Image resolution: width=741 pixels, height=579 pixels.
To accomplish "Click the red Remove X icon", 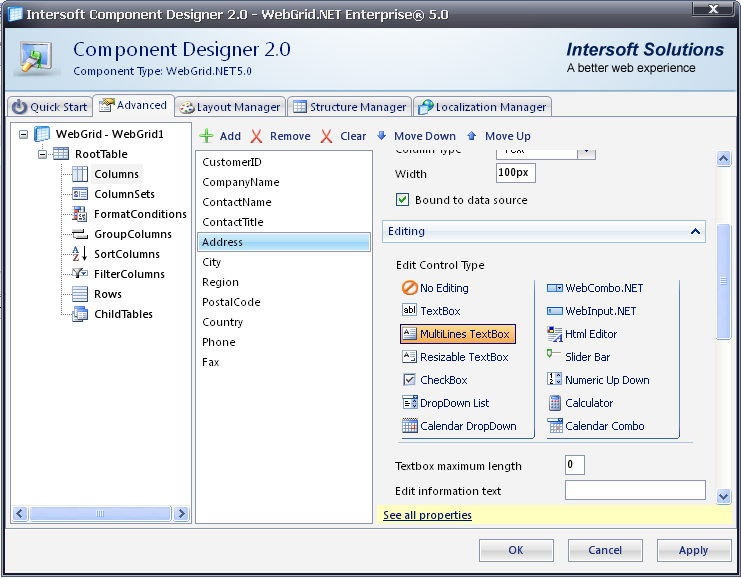I will (257, 136).
